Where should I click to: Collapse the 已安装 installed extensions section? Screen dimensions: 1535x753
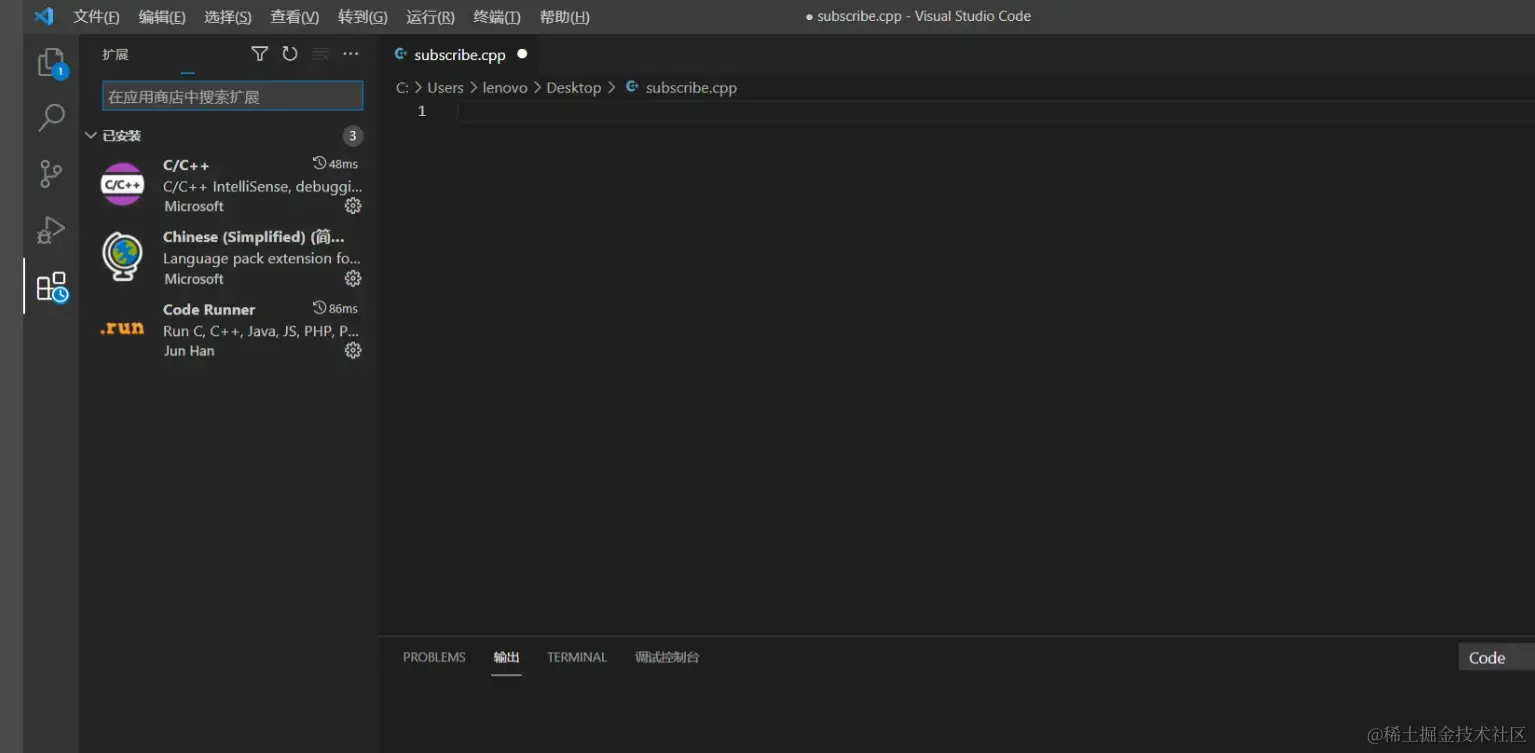click(91, 136)
